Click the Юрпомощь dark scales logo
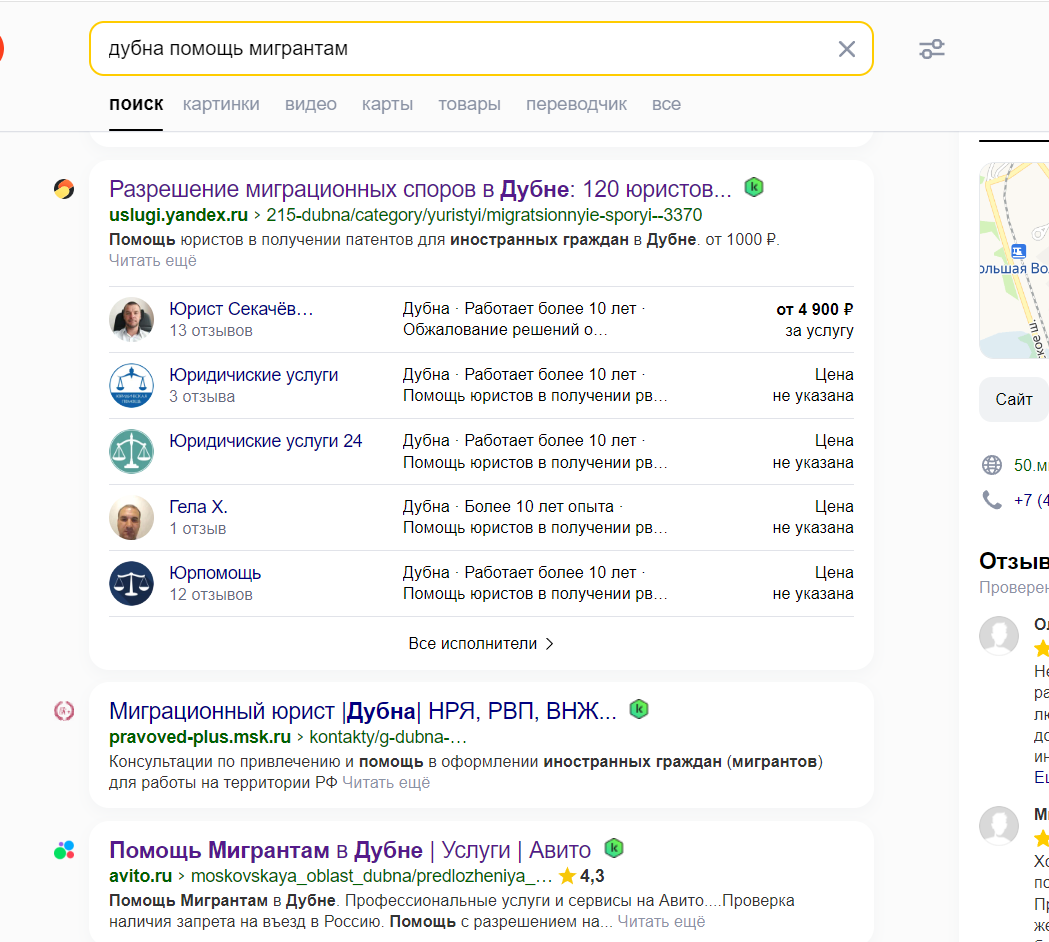The height and width of the screenshot is (942, 1049). tap(131, 583)
